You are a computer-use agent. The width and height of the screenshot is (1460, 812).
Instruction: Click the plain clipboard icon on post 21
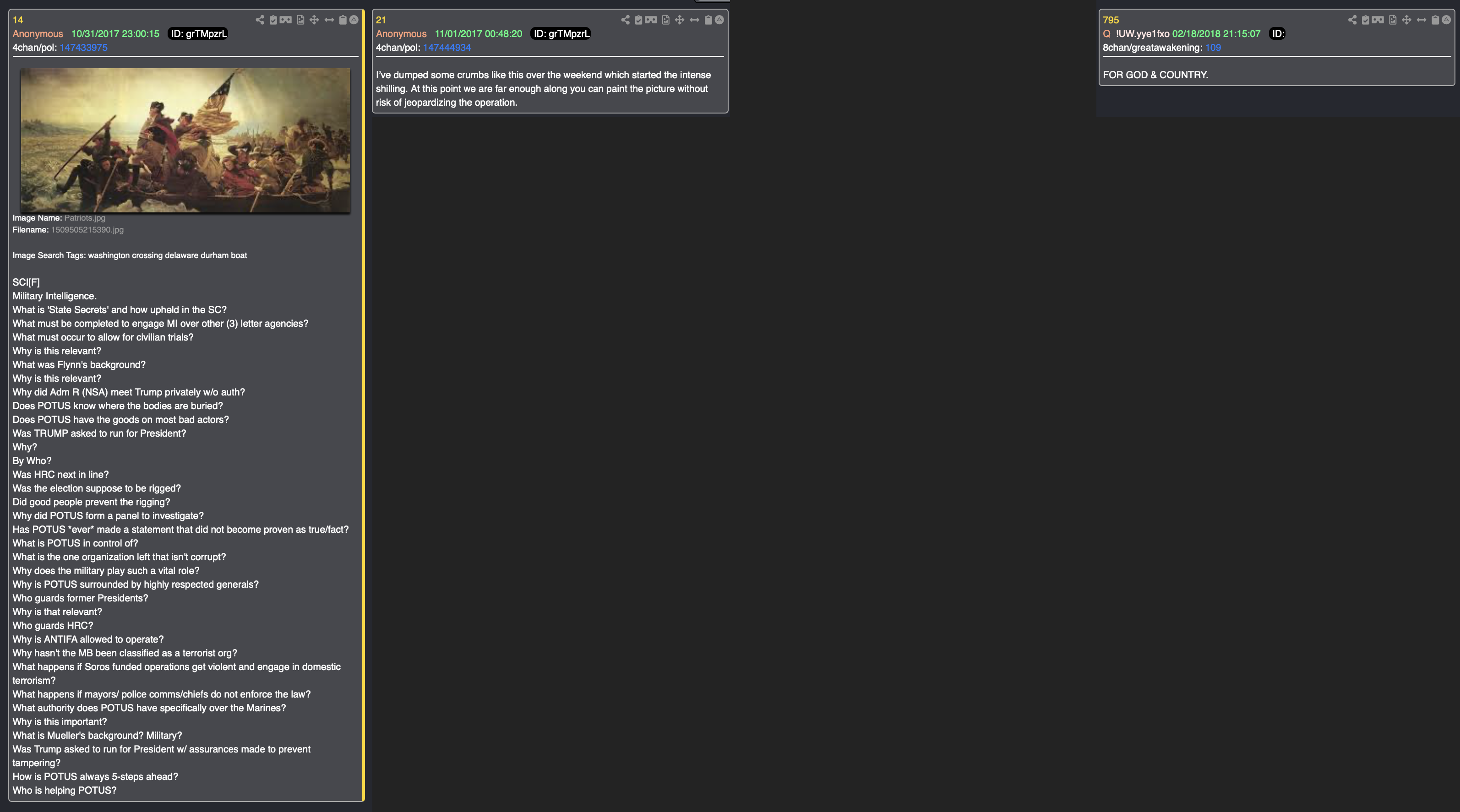[708, 20]
